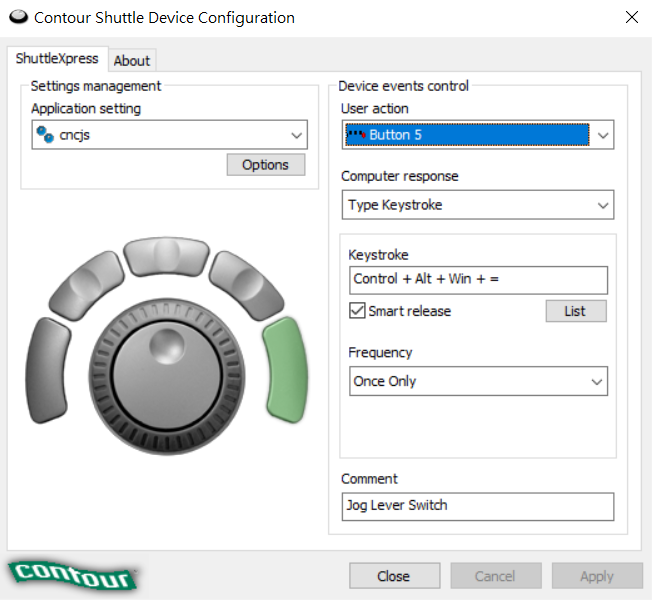Viewport: 652px width, 600px height.
Task: Click the Comment text field
Action: 477,505
